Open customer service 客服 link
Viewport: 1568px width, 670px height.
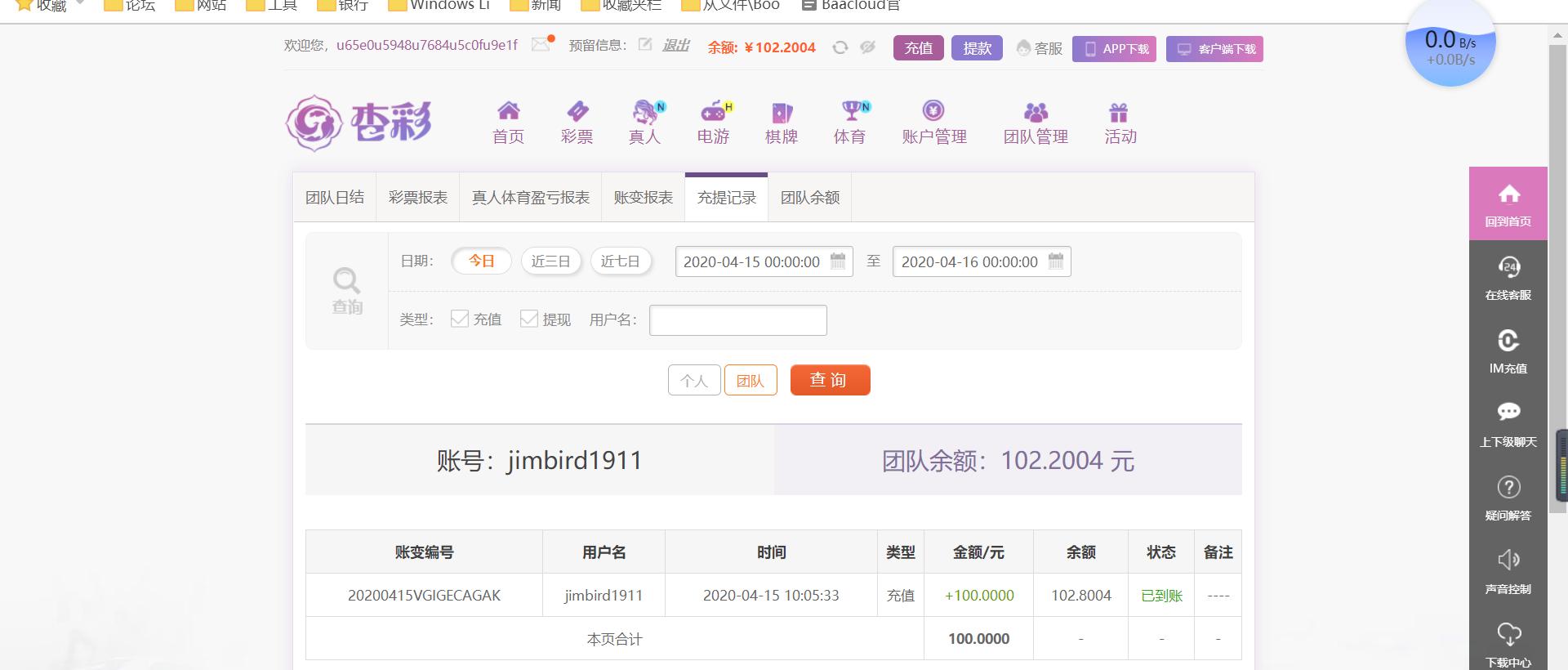click(x=1040, y=48)
